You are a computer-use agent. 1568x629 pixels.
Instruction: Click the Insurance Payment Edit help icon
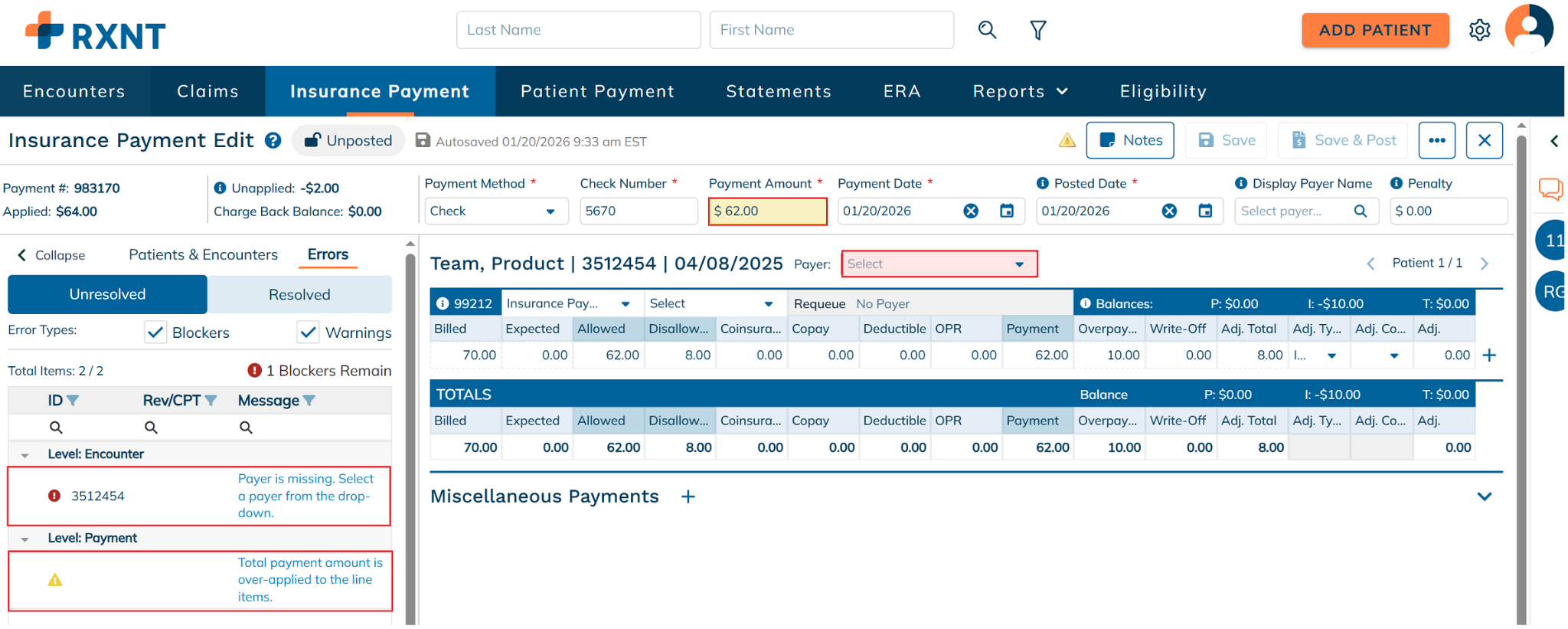click(x=273, y=141)
